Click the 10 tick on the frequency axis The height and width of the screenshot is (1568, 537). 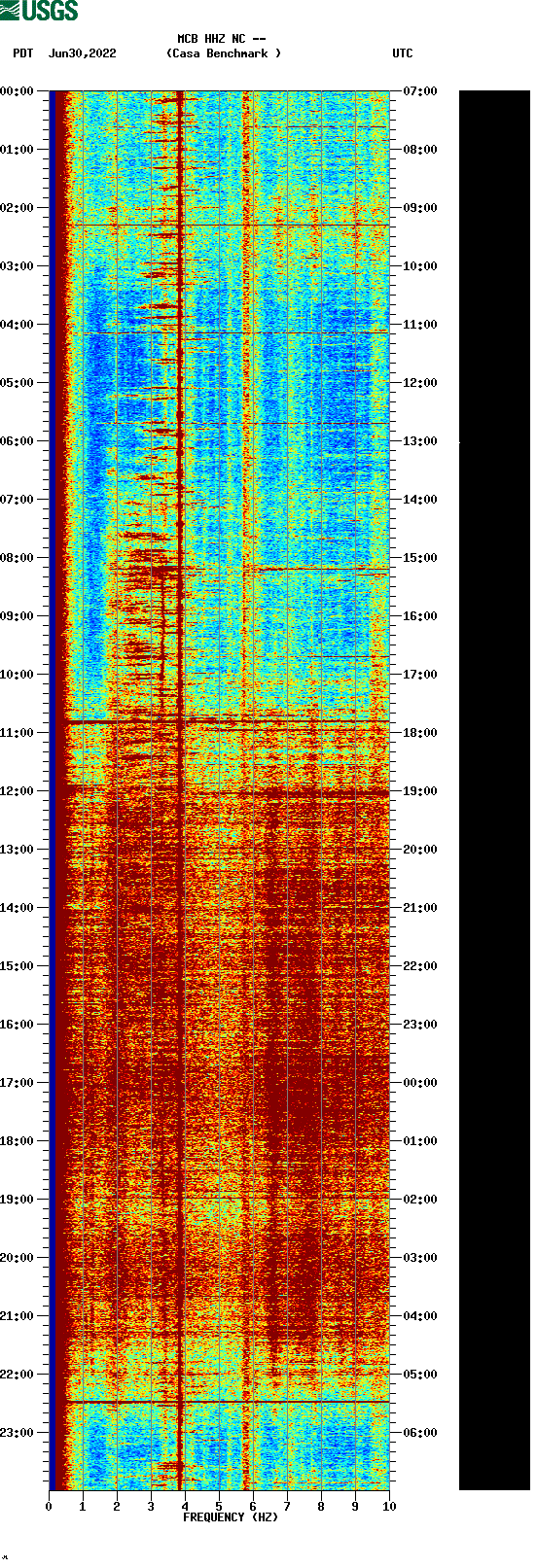(389, 1507)
